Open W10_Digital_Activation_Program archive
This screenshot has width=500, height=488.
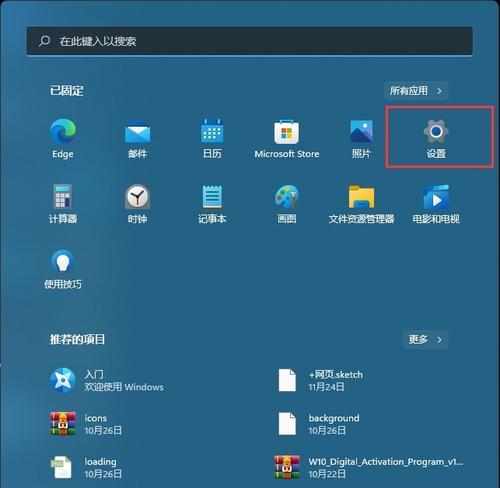coord(369,467)
